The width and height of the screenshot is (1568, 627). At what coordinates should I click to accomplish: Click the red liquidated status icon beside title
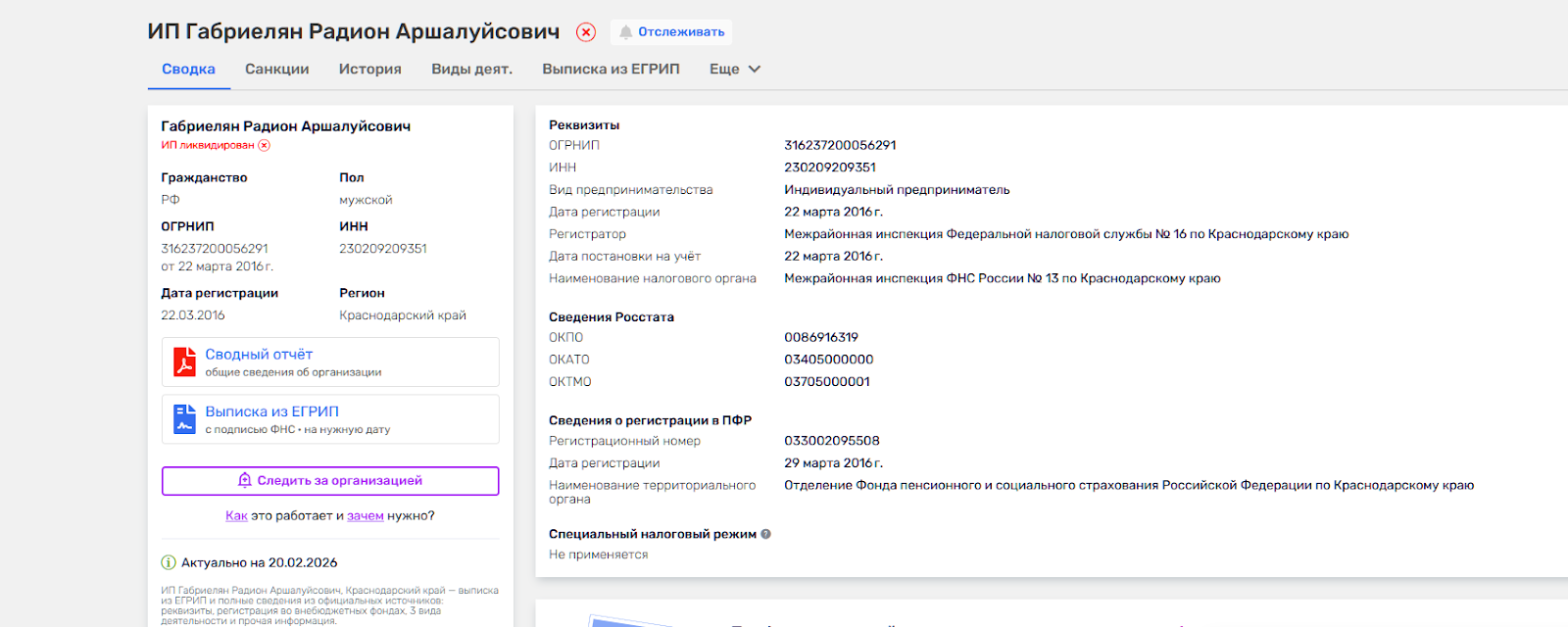point(585,32)
